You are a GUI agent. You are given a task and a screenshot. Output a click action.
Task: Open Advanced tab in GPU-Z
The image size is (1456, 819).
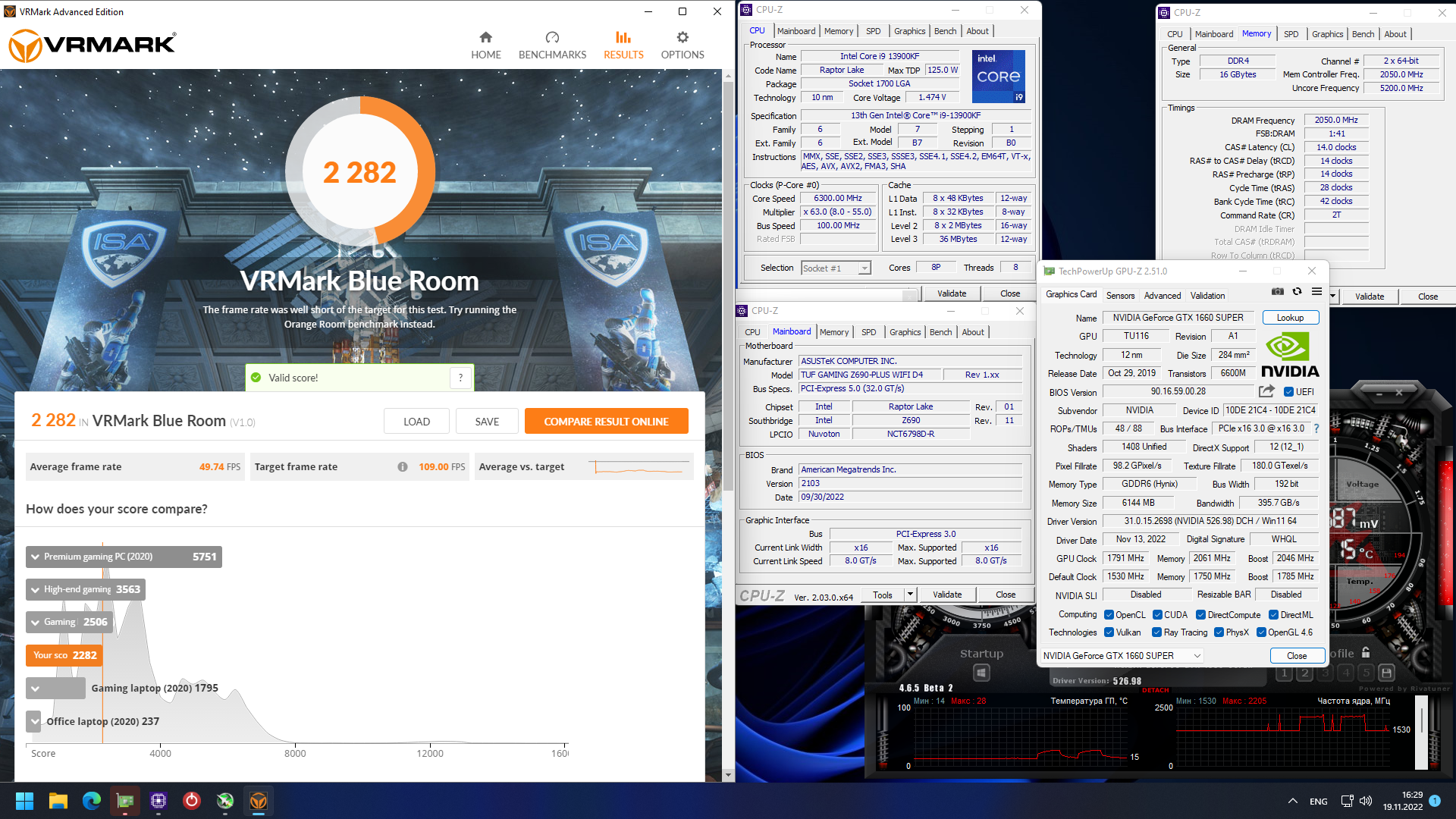coord(1162,296)
